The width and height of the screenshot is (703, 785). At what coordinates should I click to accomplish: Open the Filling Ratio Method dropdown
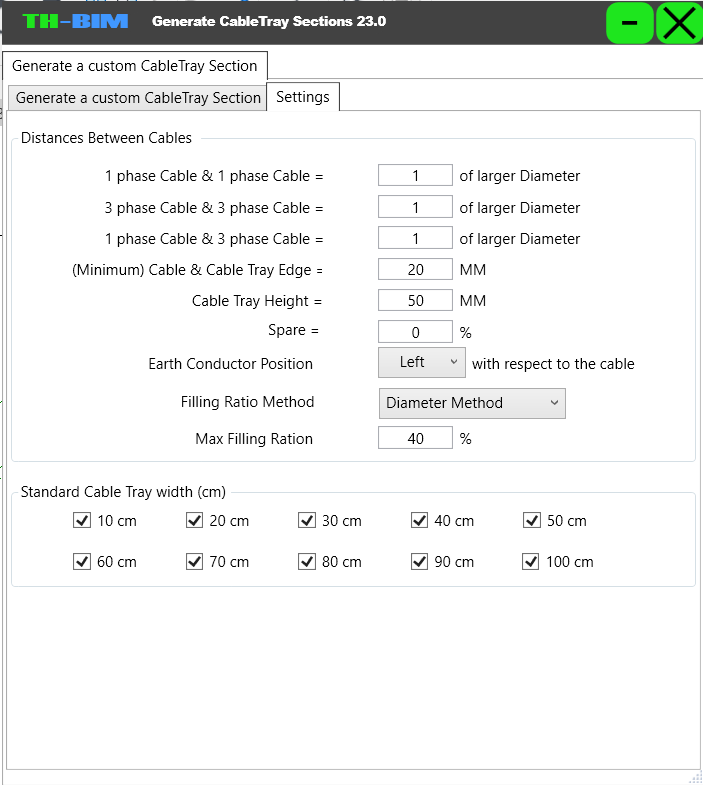pyautogui.click(x=472, y=403)
